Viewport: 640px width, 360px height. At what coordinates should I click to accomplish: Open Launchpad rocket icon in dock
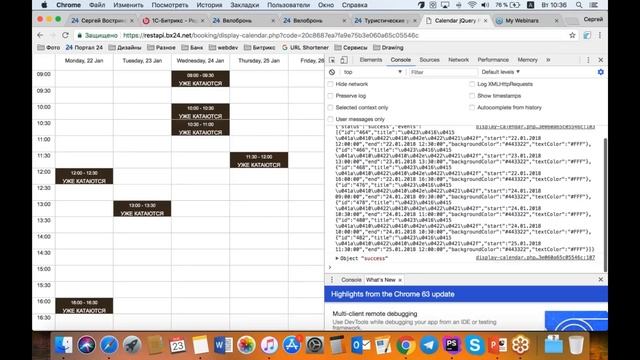(x=132, y=345)
